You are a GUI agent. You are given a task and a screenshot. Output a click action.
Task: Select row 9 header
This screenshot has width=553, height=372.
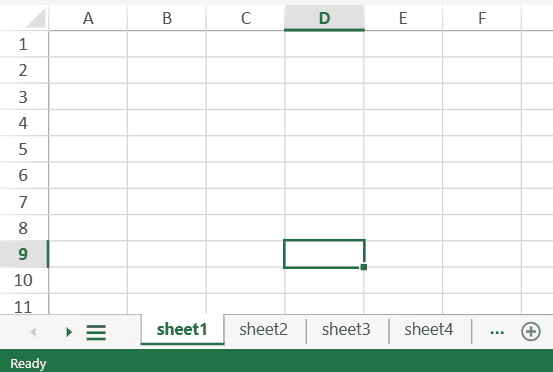(x=23, y=254)
